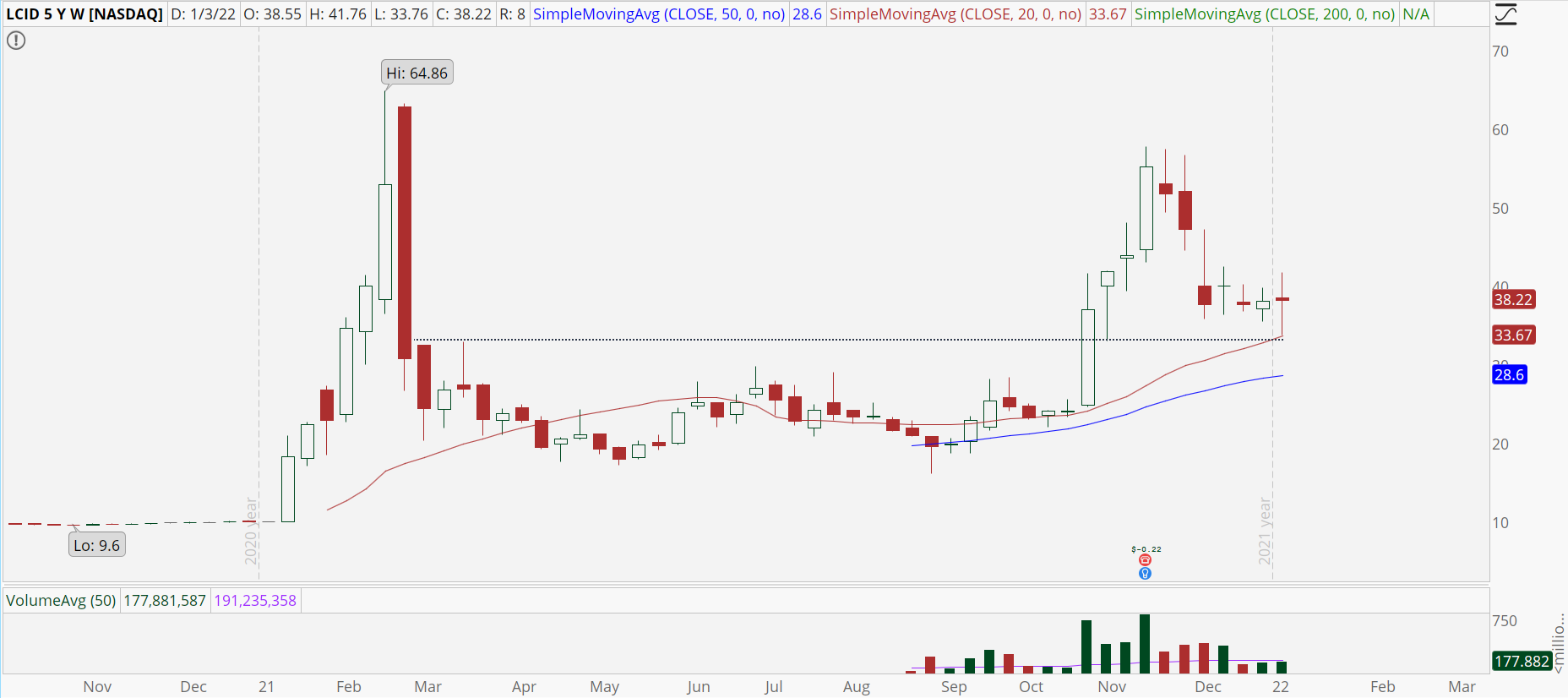
Task: Click the May label on the time axis
Action: 605,687
